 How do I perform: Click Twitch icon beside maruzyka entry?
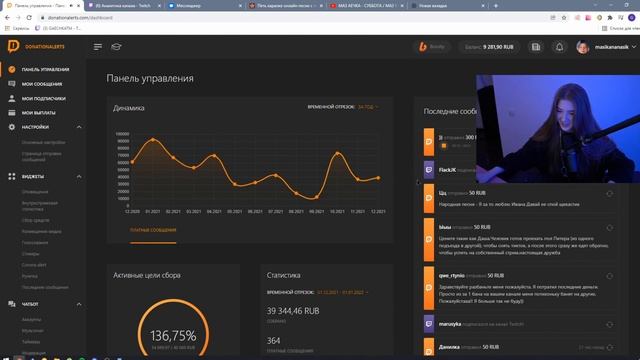[x=429, y=324]
